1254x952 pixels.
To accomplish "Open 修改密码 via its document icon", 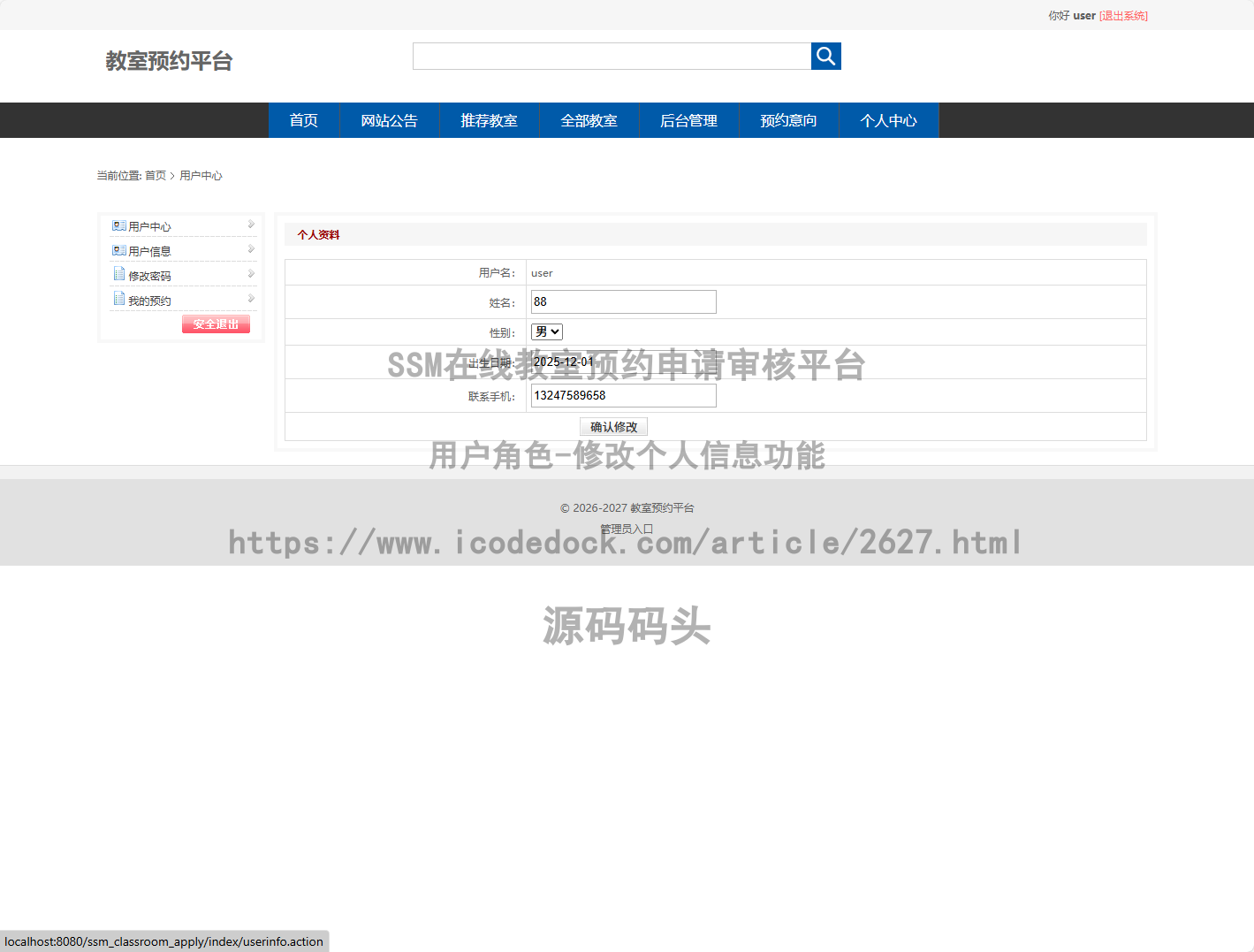I will 119,274.
